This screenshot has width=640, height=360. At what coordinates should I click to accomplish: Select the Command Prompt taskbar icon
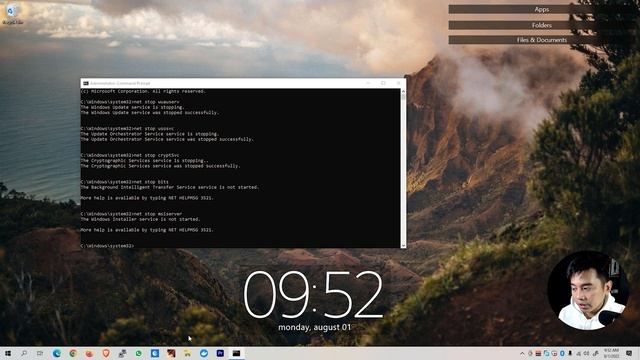(236, 353)
